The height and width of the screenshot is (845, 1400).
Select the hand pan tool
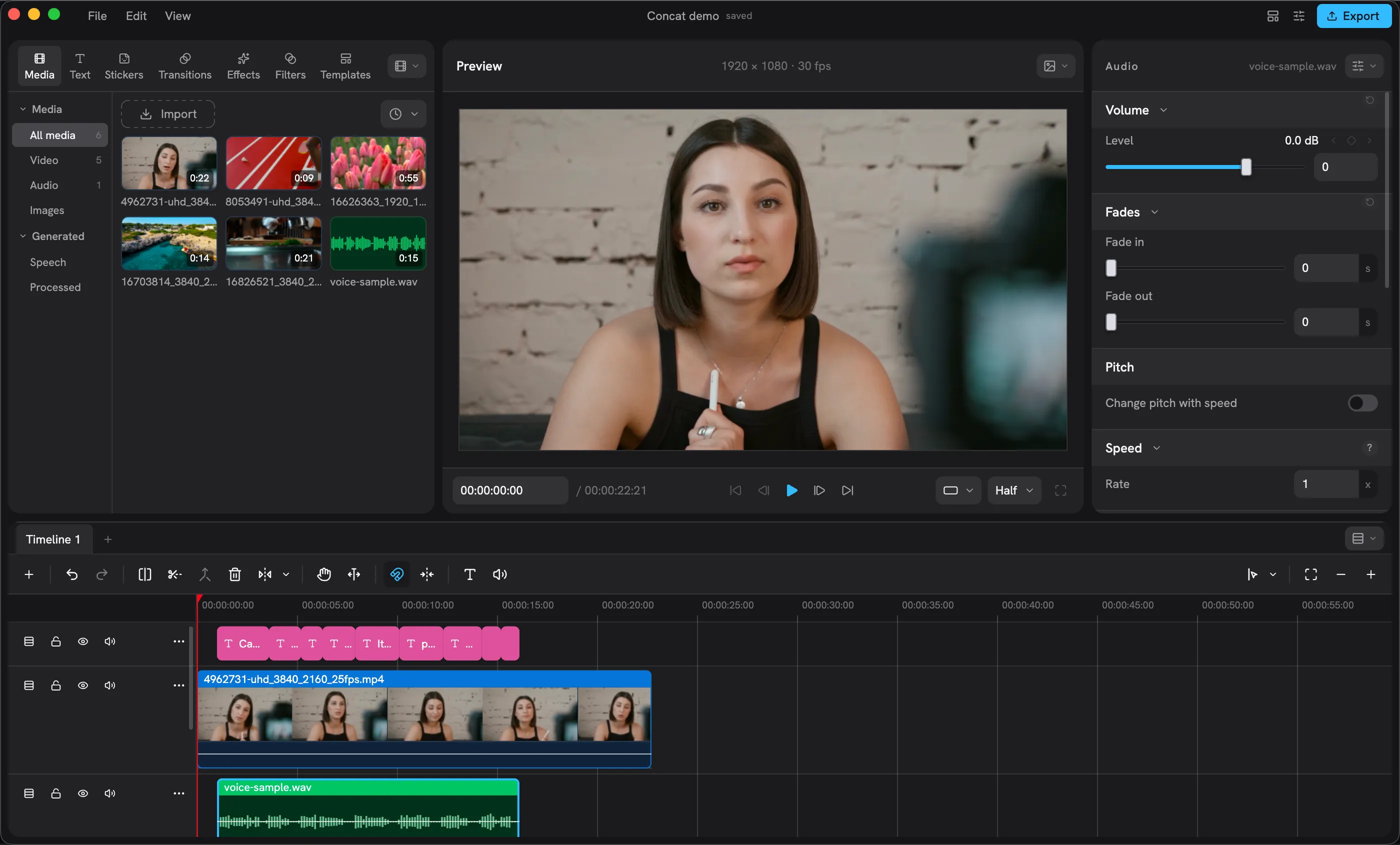click(x=324, y=574)
